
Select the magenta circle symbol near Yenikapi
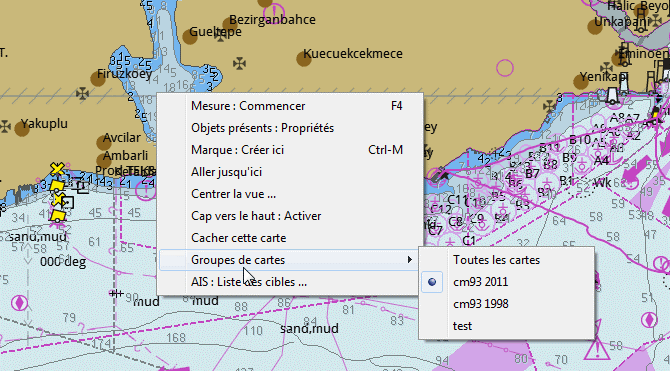(x=505, y=68)
